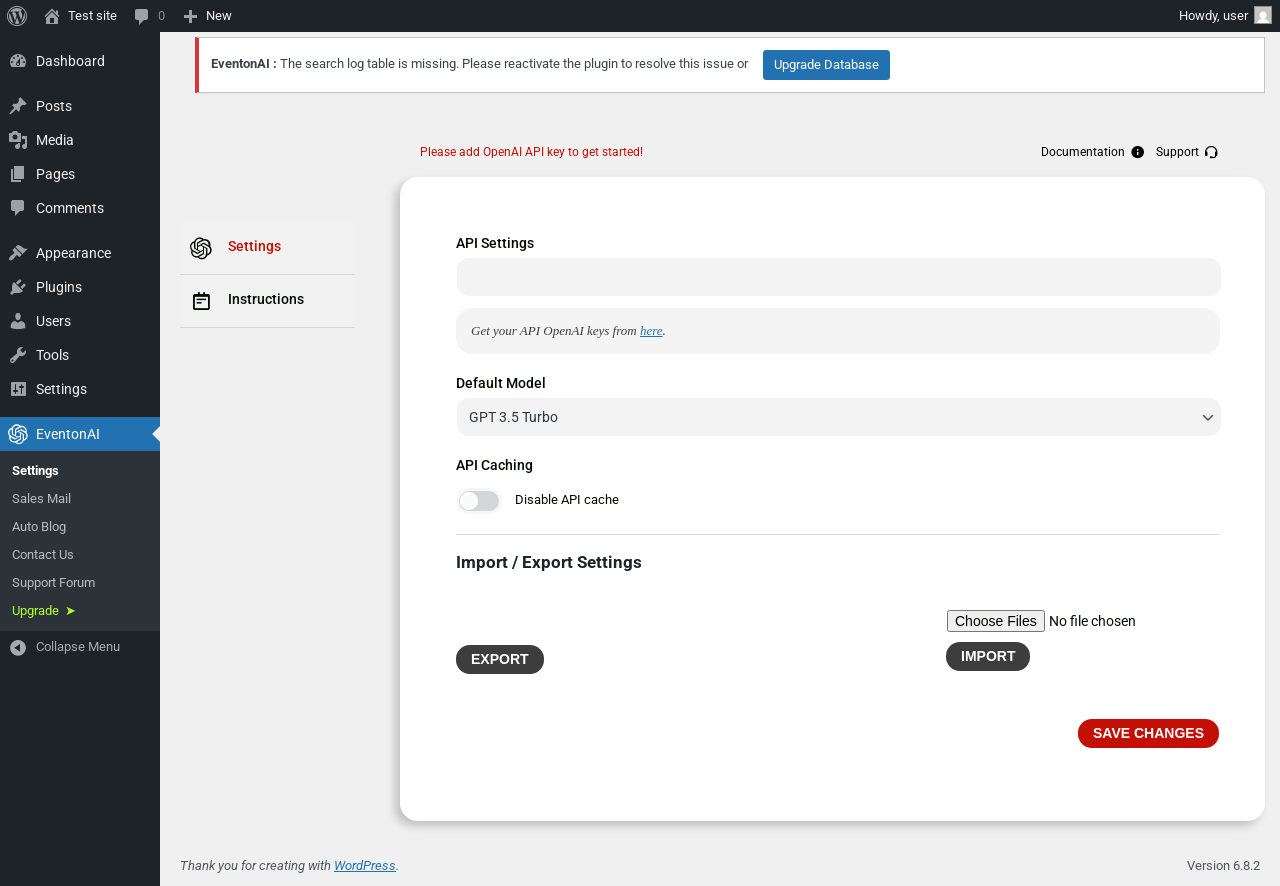Click the Support headset icon
The width and height of the screenshot is (1280, 886).
[x=1211, y=152]
